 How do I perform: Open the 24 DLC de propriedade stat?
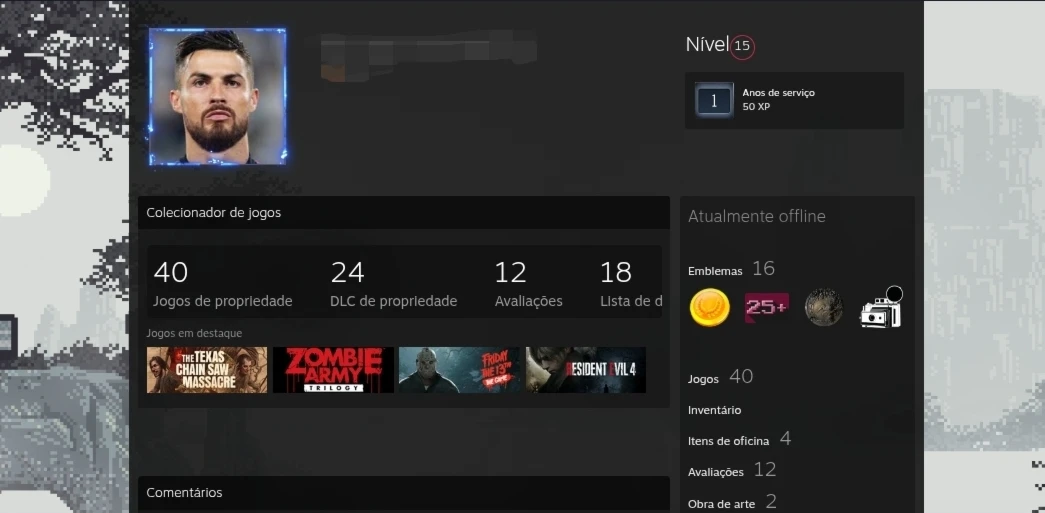point(393,284)
